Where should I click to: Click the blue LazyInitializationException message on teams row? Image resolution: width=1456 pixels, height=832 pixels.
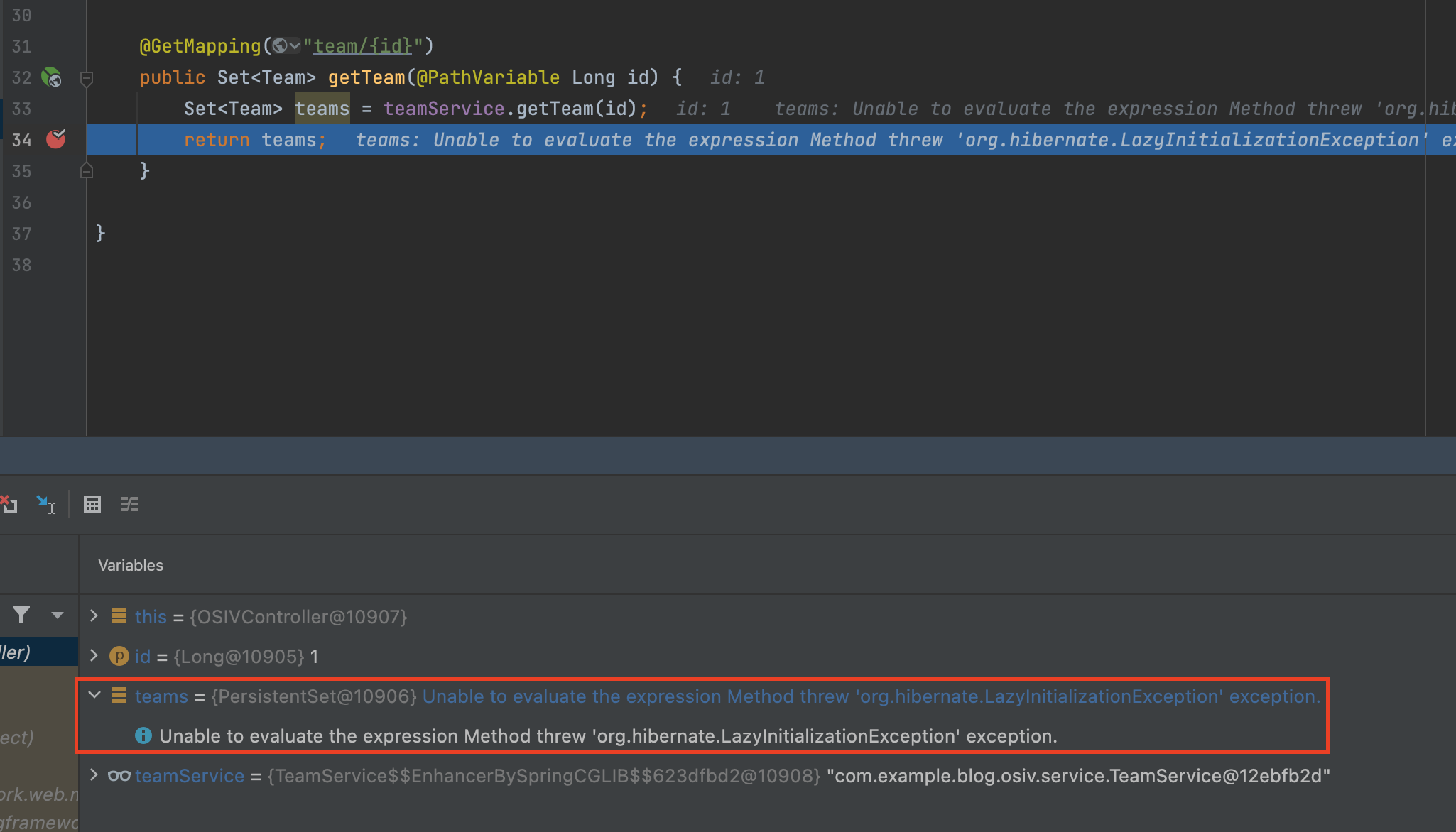tap(870, 696)
